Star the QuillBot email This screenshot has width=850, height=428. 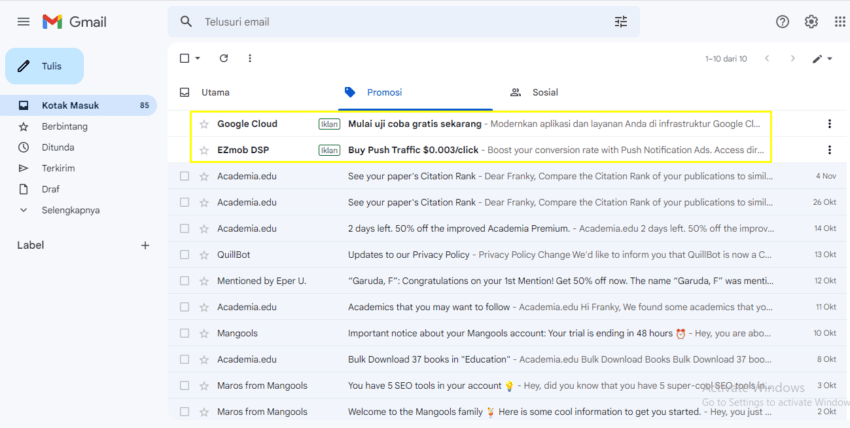point(204,255)
